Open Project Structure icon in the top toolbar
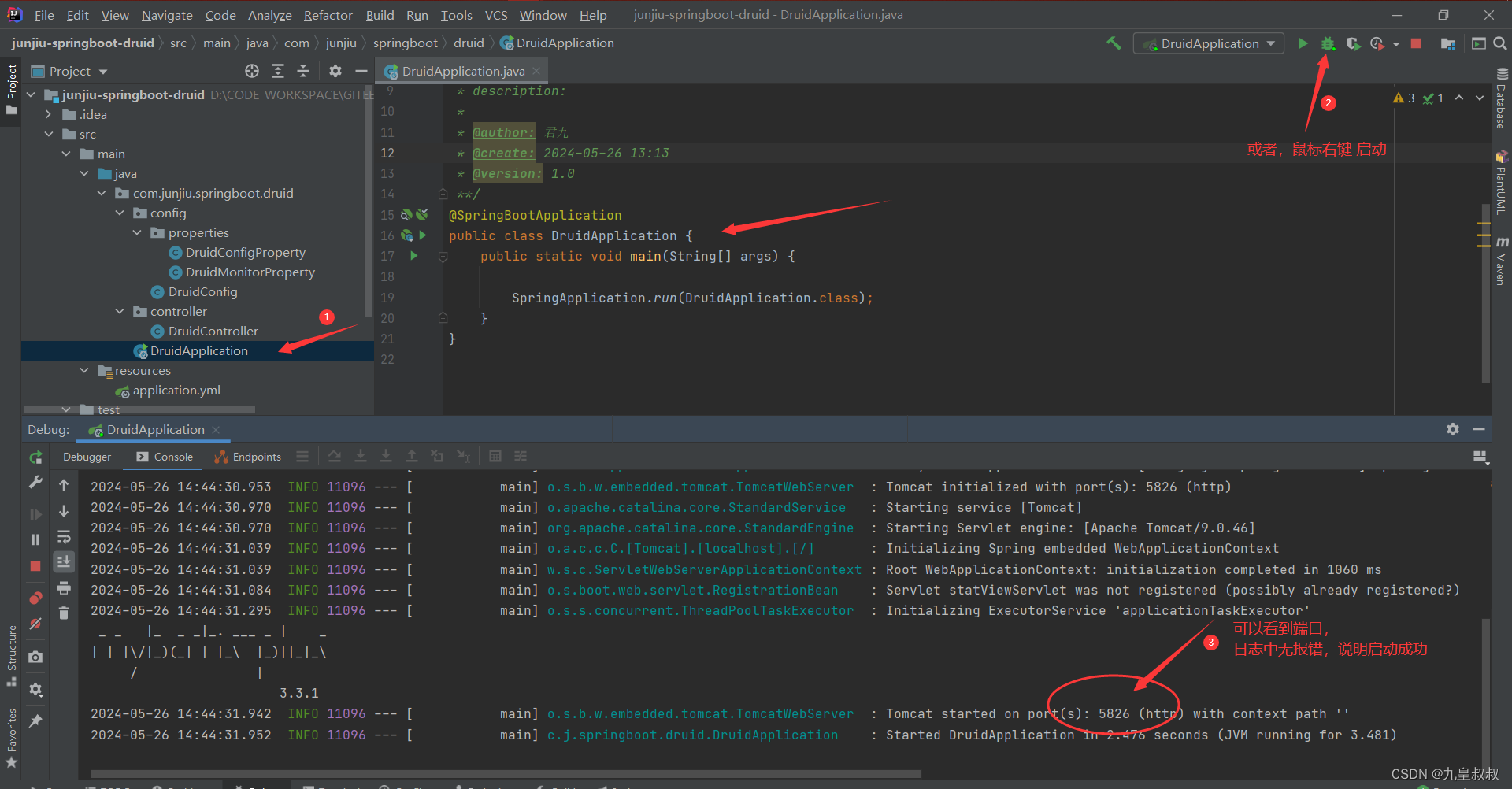 click(x=1447, y=43)
